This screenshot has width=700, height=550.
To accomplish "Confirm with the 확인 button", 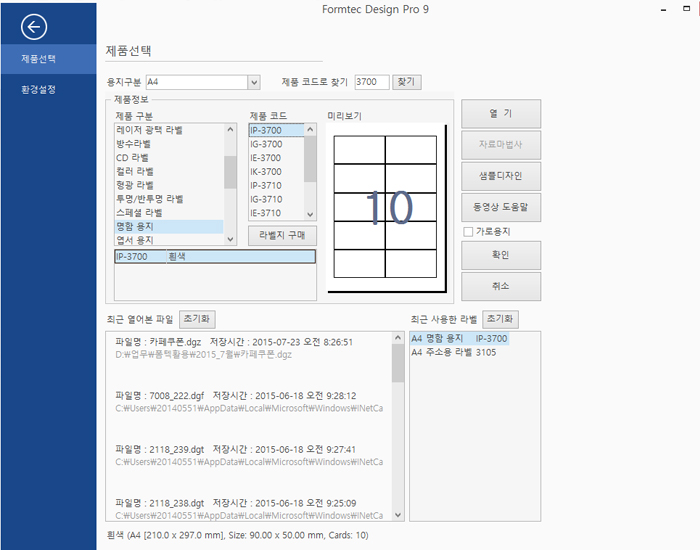I will 501,255.
